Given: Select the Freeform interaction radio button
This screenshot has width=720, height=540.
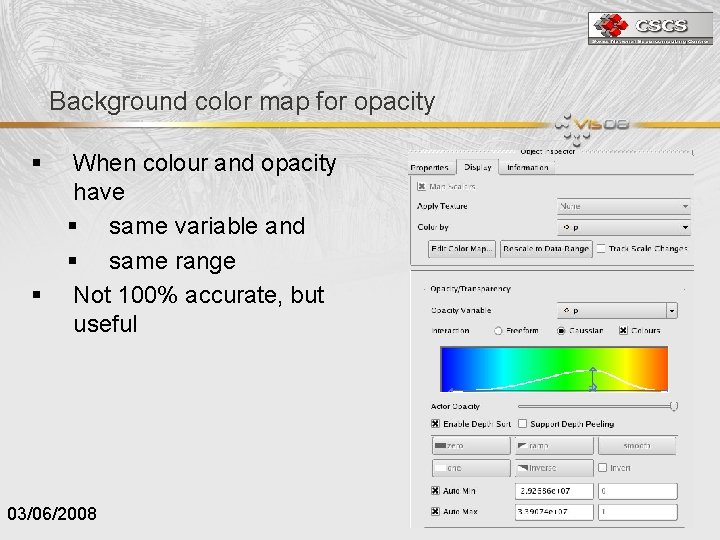Looking at the screenshot, I should 498,331.
